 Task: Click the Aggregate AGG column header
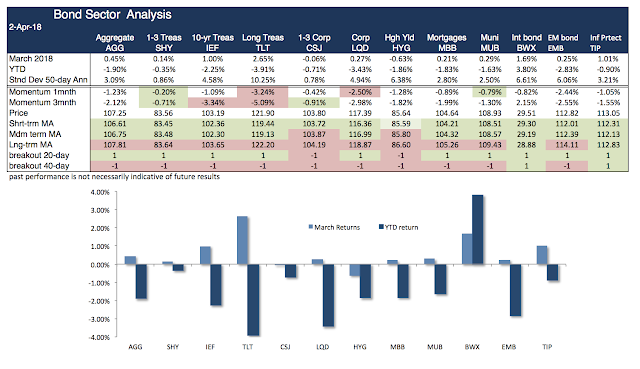coord(115,42)
